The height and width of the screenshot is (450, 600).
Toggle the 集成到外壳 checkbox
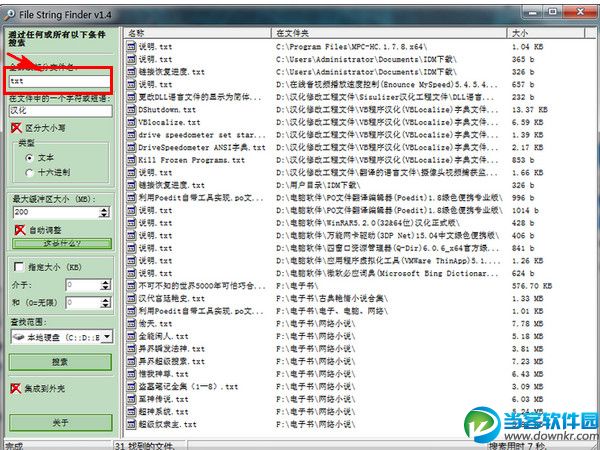(15, 389)
